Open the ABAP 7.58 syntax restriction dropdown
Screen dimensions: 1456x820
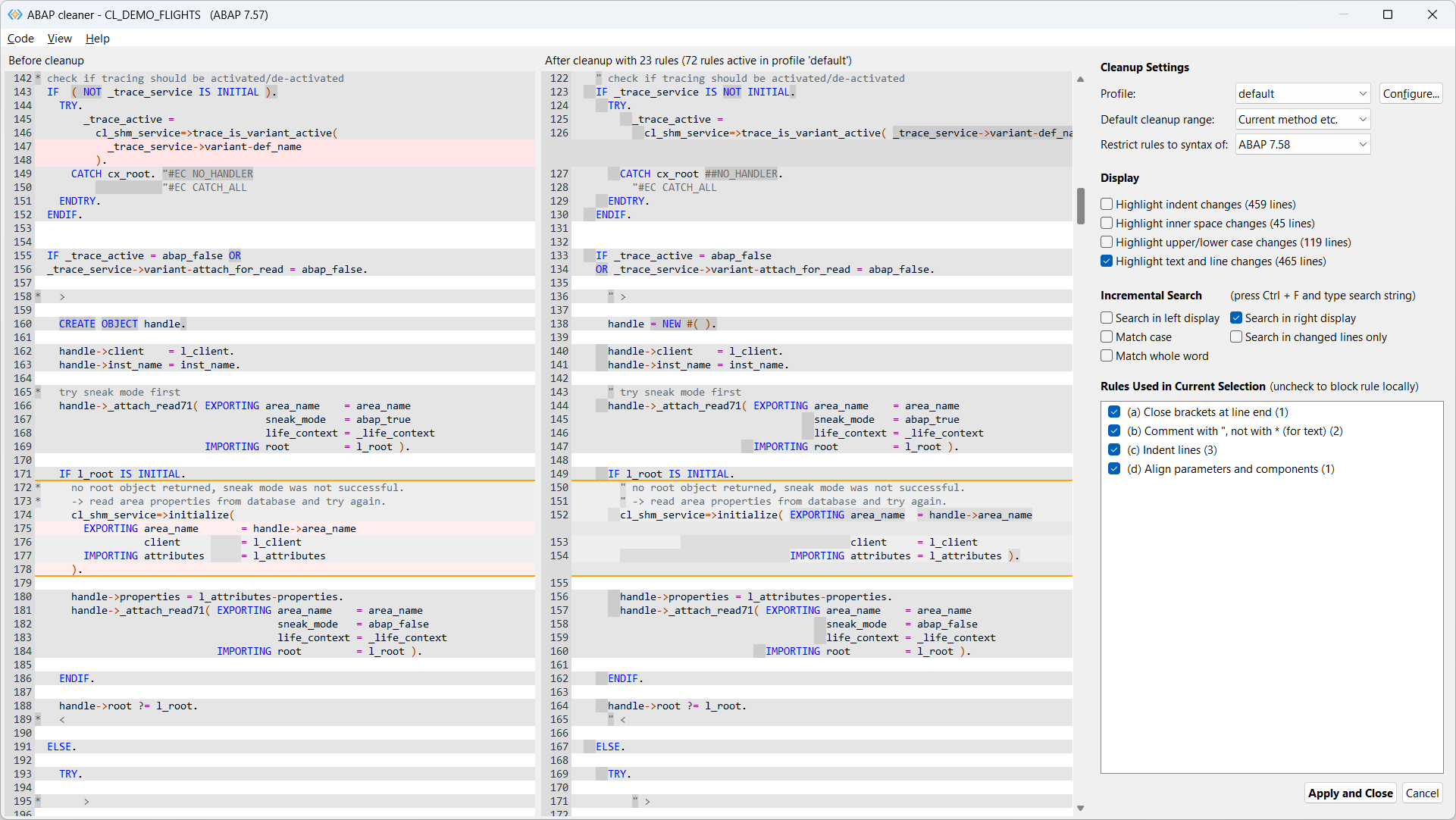click(x=1302, y=145)
